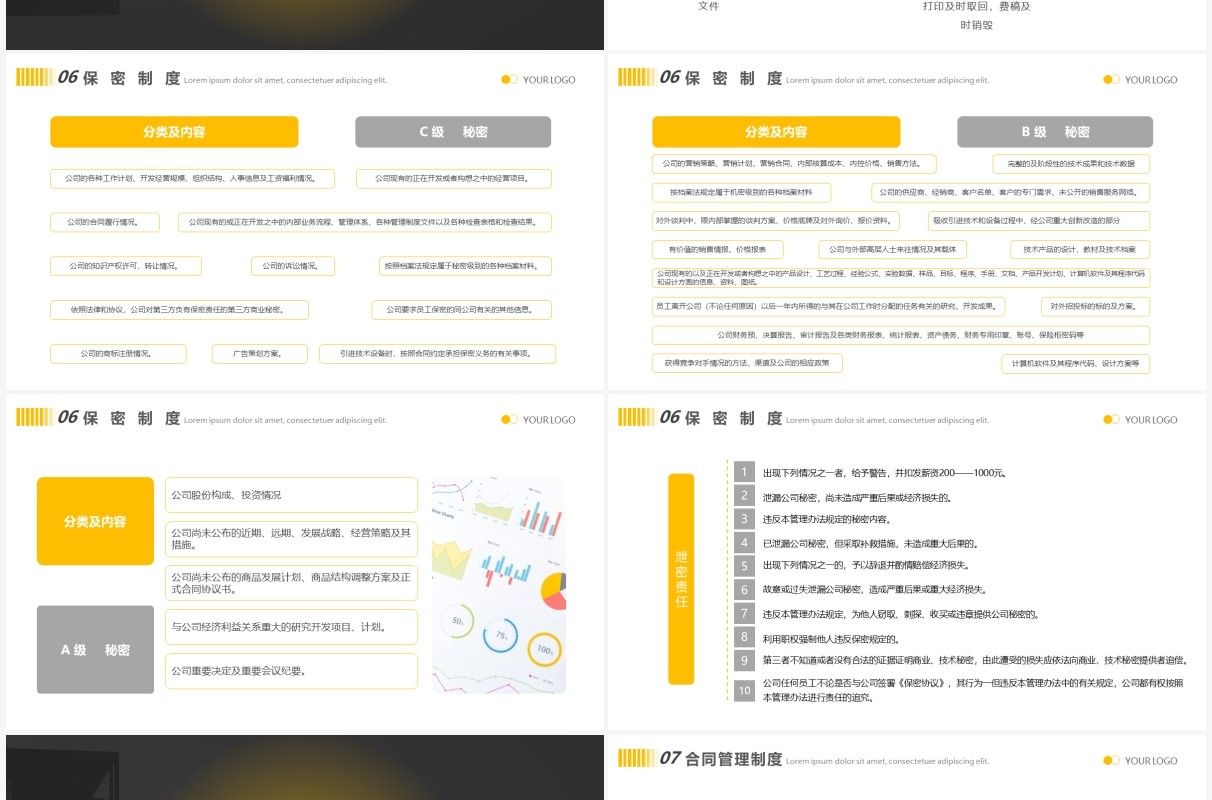
Task: Select '依照法律和协议…第三方商业秘密。' text box
Action: pos(179,310)
